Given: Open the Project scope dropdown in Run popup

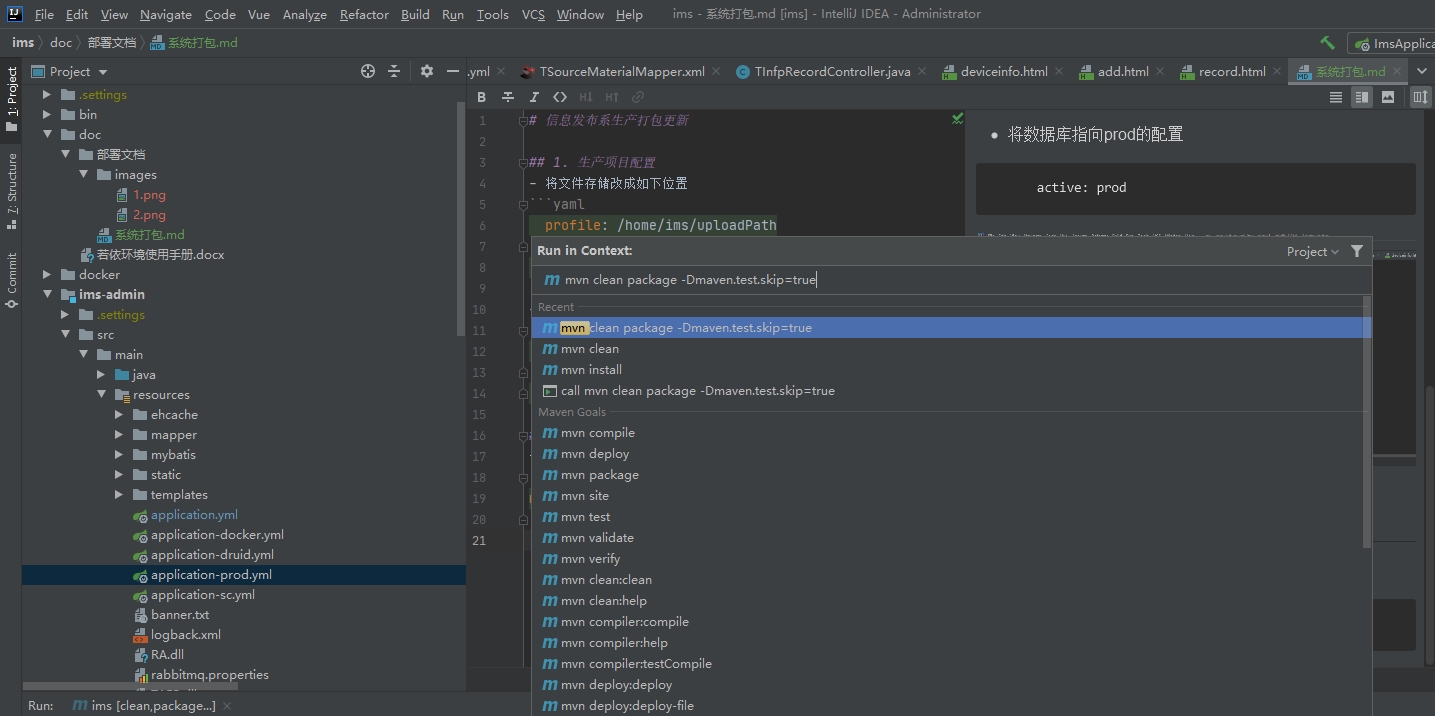Looking at the screenshot, I should coord(1312,252).
